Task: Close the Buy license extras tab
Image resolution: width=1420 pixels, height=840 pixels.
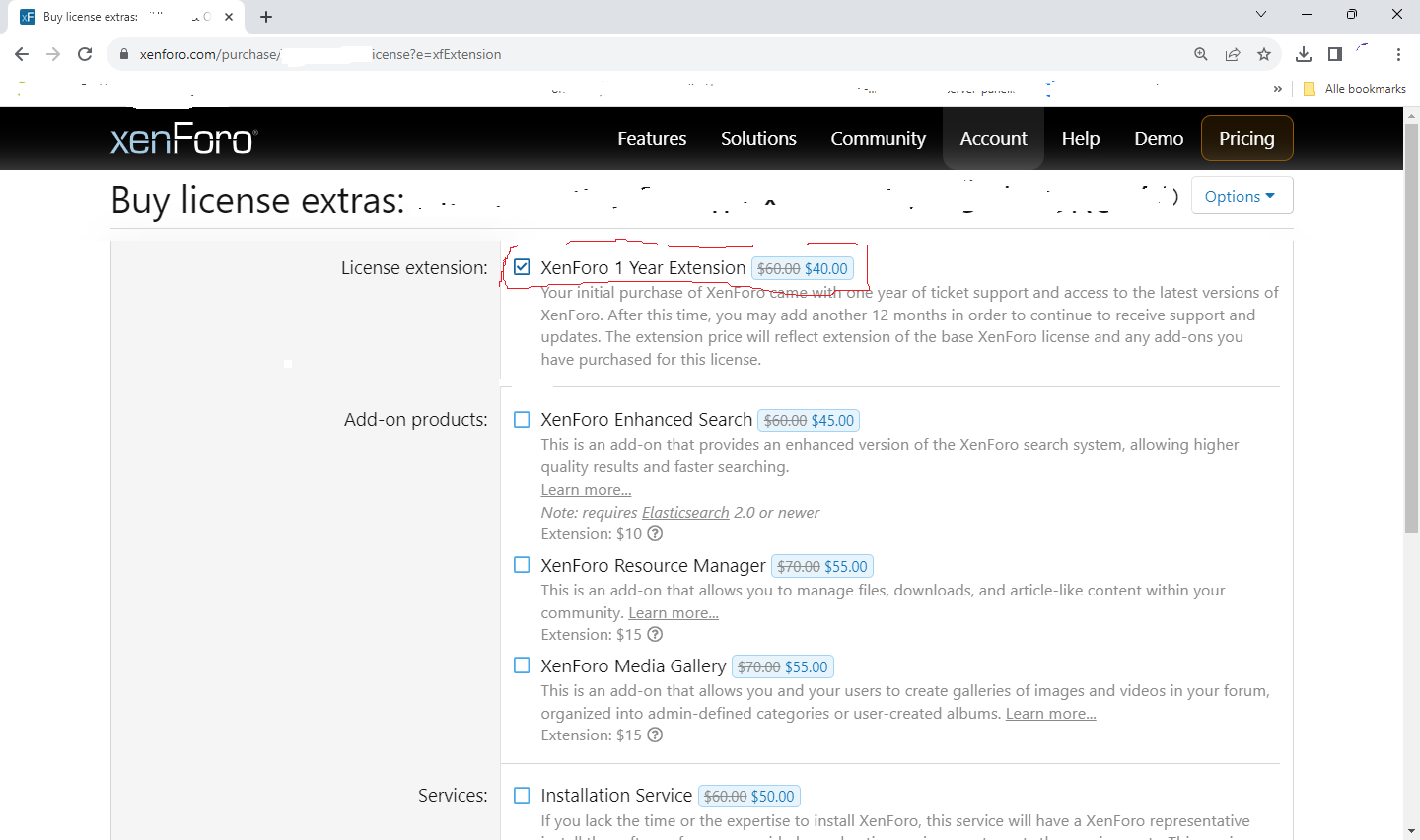Action: click(229, 17)
